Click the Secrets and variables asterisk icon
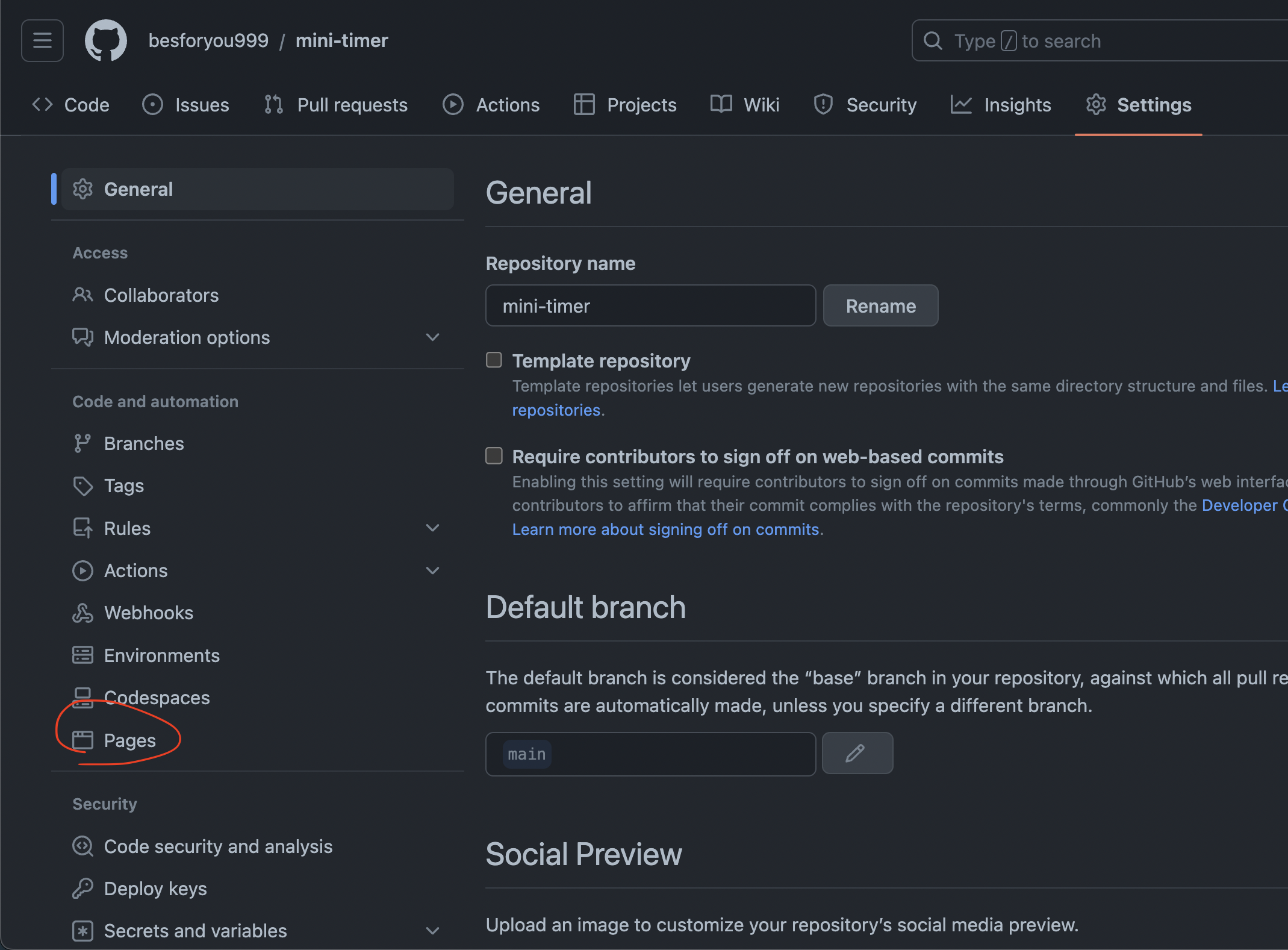The width and height of the screenshot is (1288, 950). (82, 931)
